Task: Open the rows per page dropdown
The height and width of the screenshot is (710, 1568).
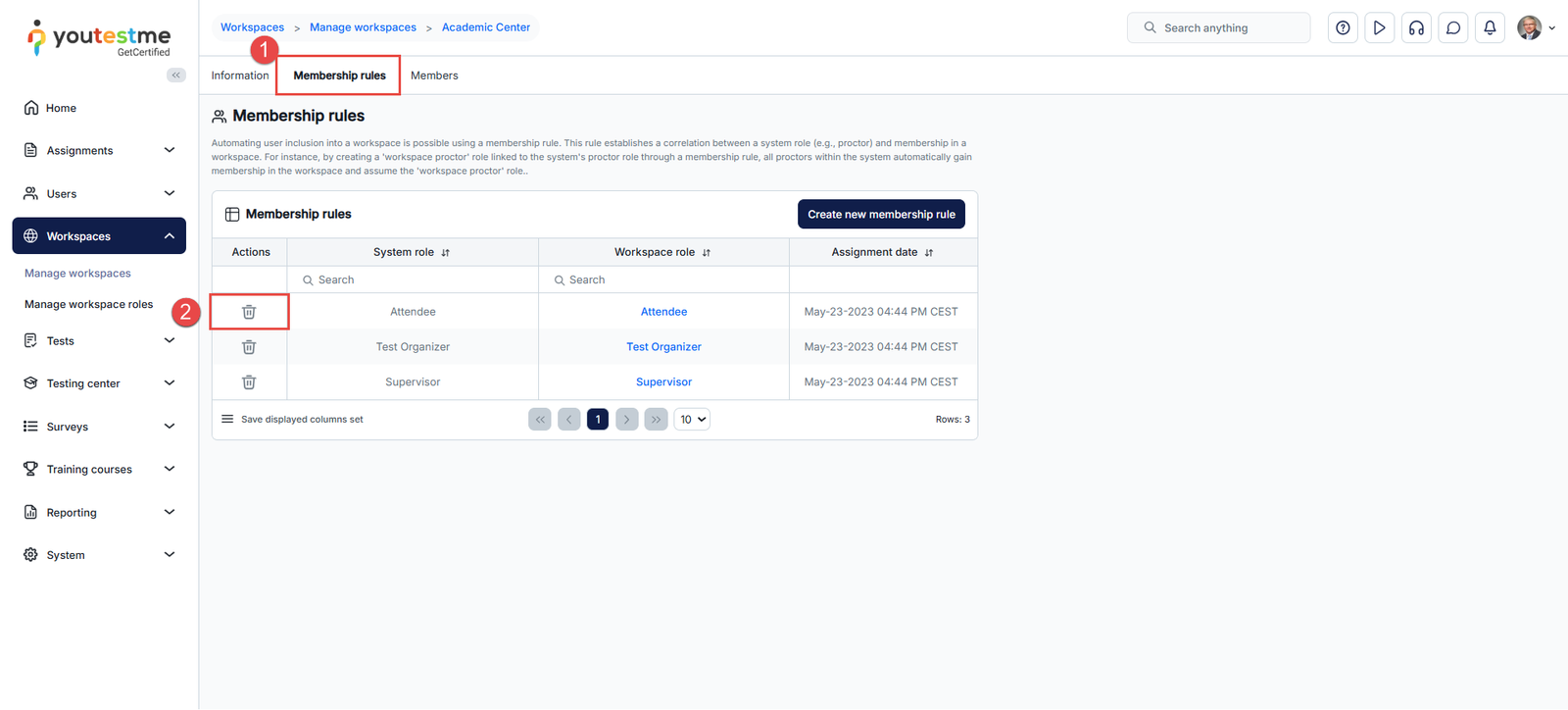Action: coord(692,420)
